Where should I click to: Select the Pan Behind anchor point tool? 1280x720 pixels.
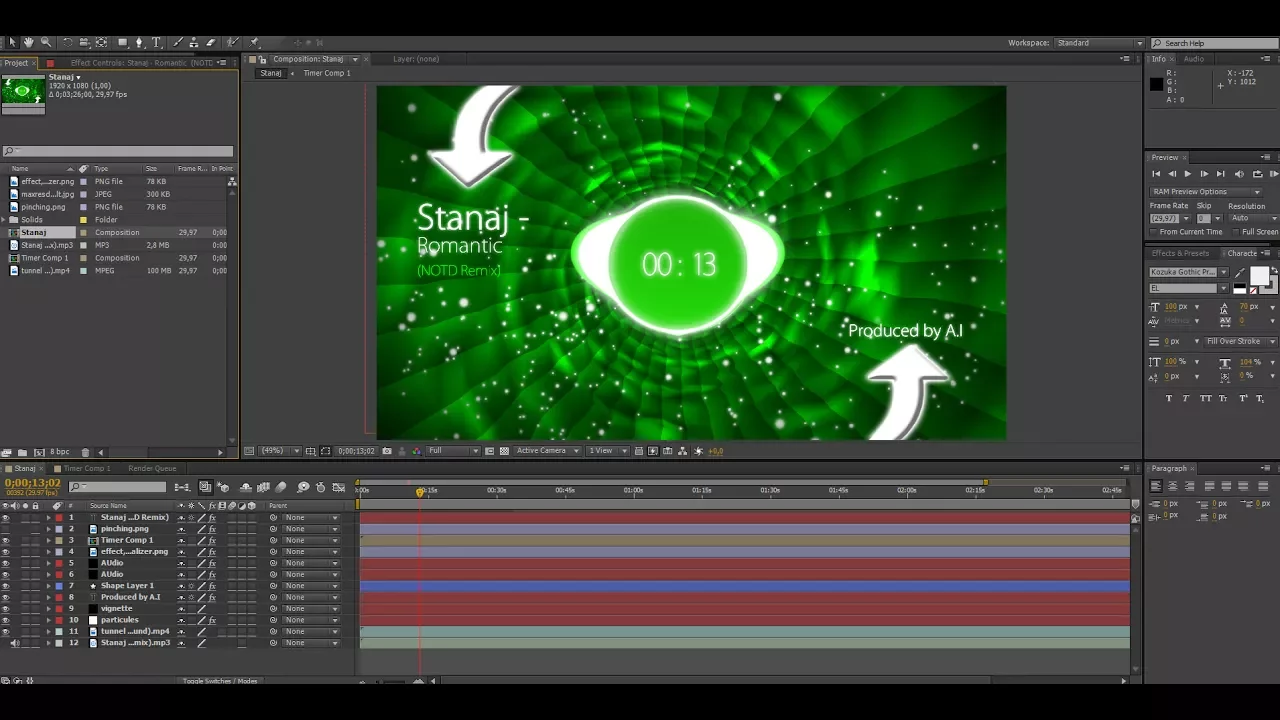tap(101, 43)
